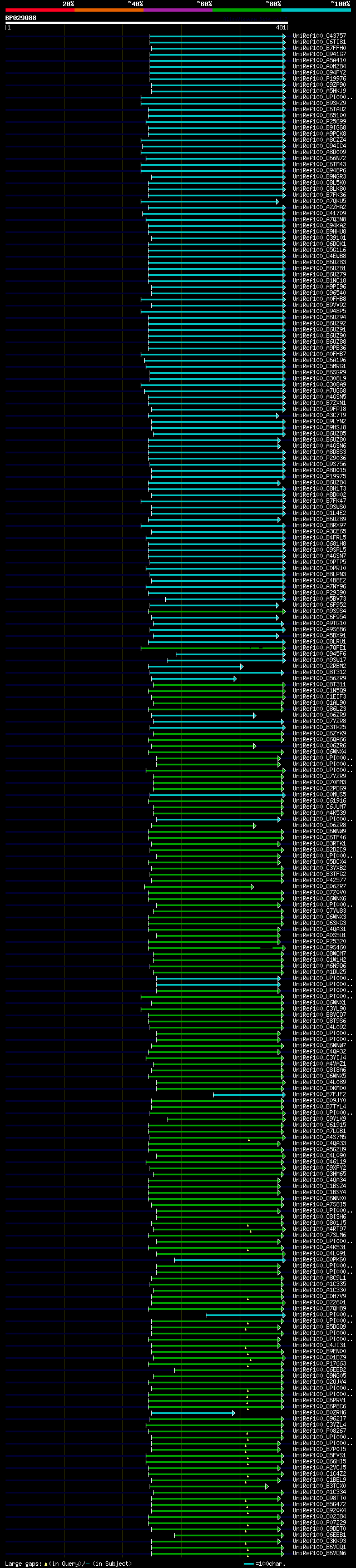Click the UniRef100_P29390 label
Image resolution: width=356 pixels, height=1568 pixels.
click(x=319, y=593)
